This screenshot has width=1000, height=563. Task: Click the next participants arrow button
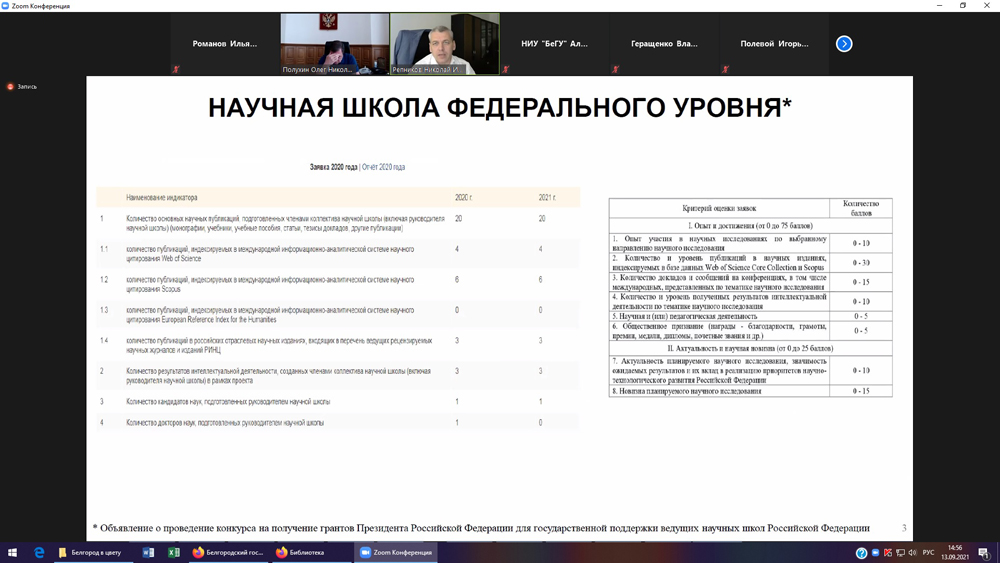click(844, 44)
